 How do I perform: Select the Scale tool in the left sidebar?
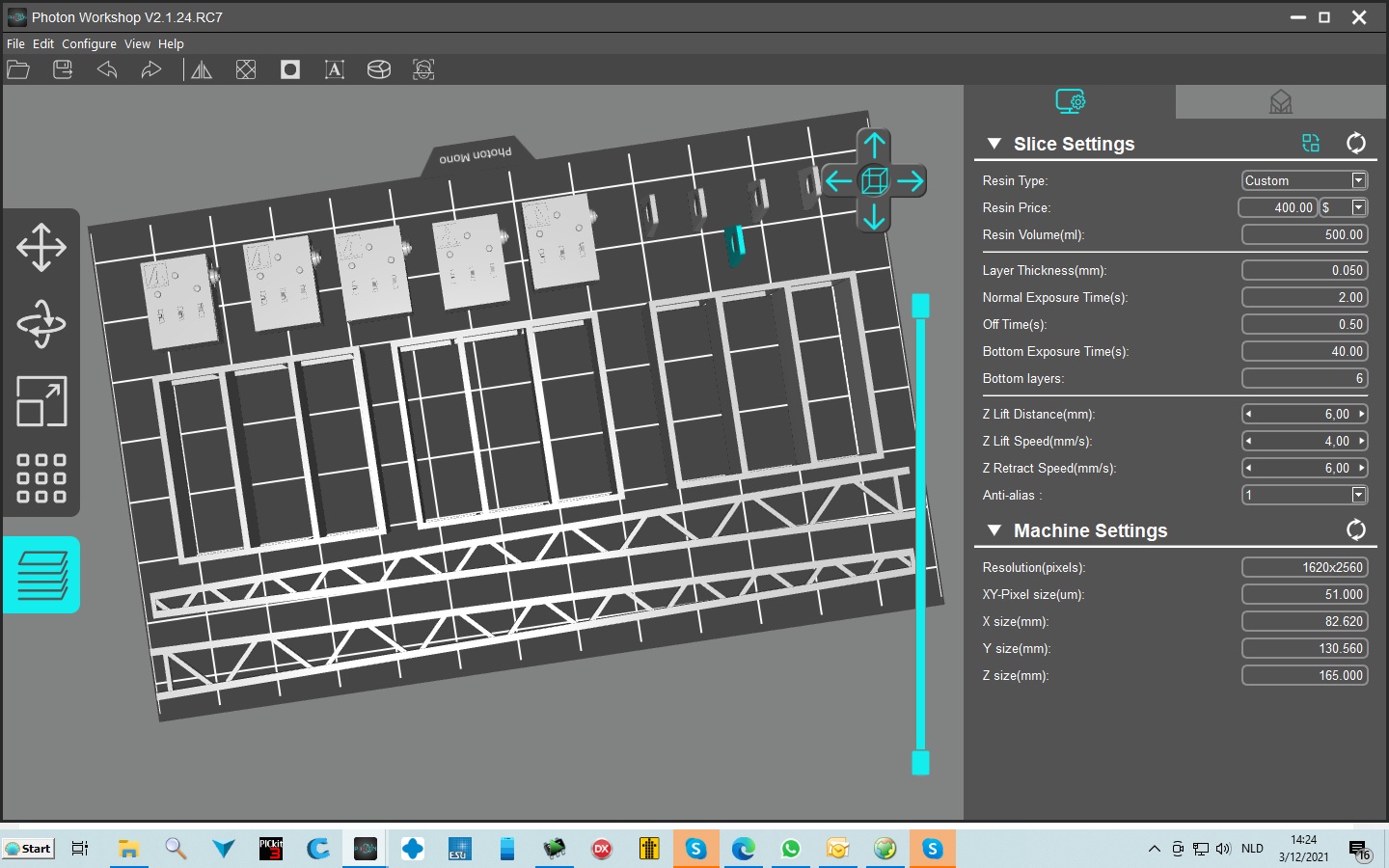(41, 401)
